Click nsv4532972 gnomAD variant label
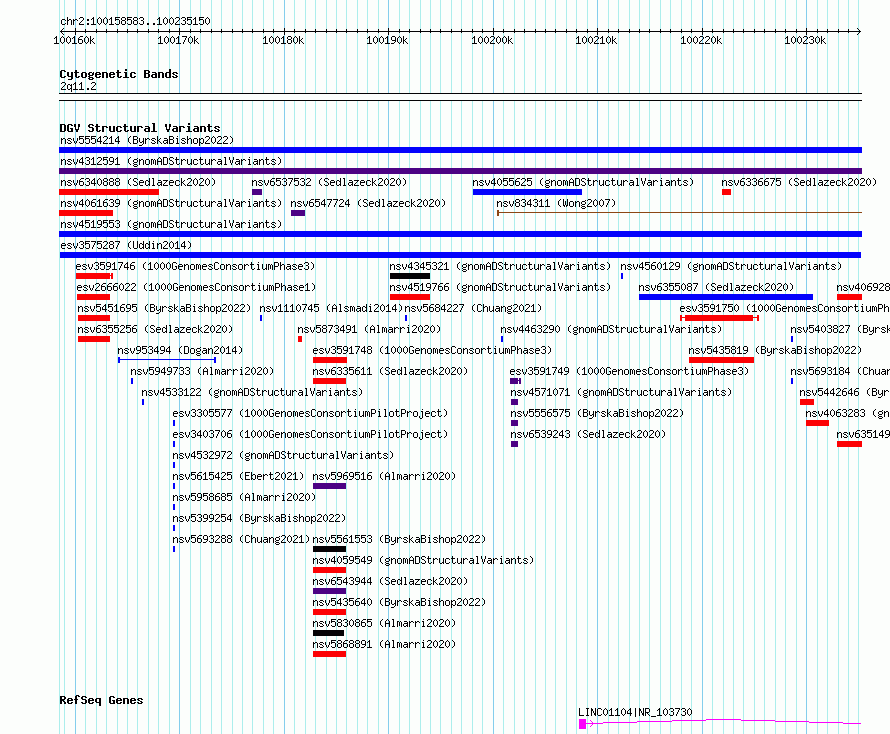 [283, 455]
